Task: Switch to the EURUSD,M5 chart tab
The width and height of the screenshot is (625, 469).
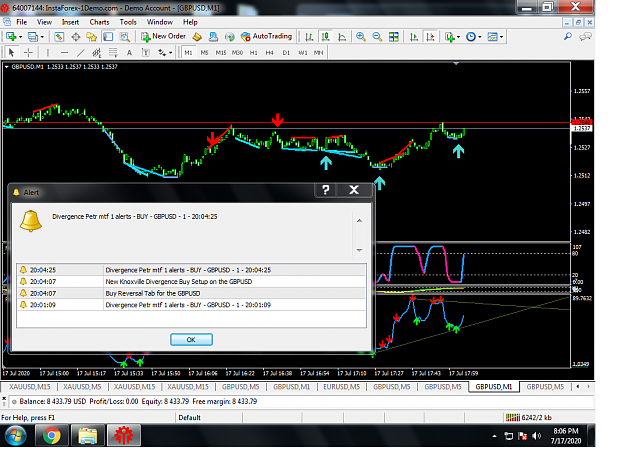Action: click(342, 387)
